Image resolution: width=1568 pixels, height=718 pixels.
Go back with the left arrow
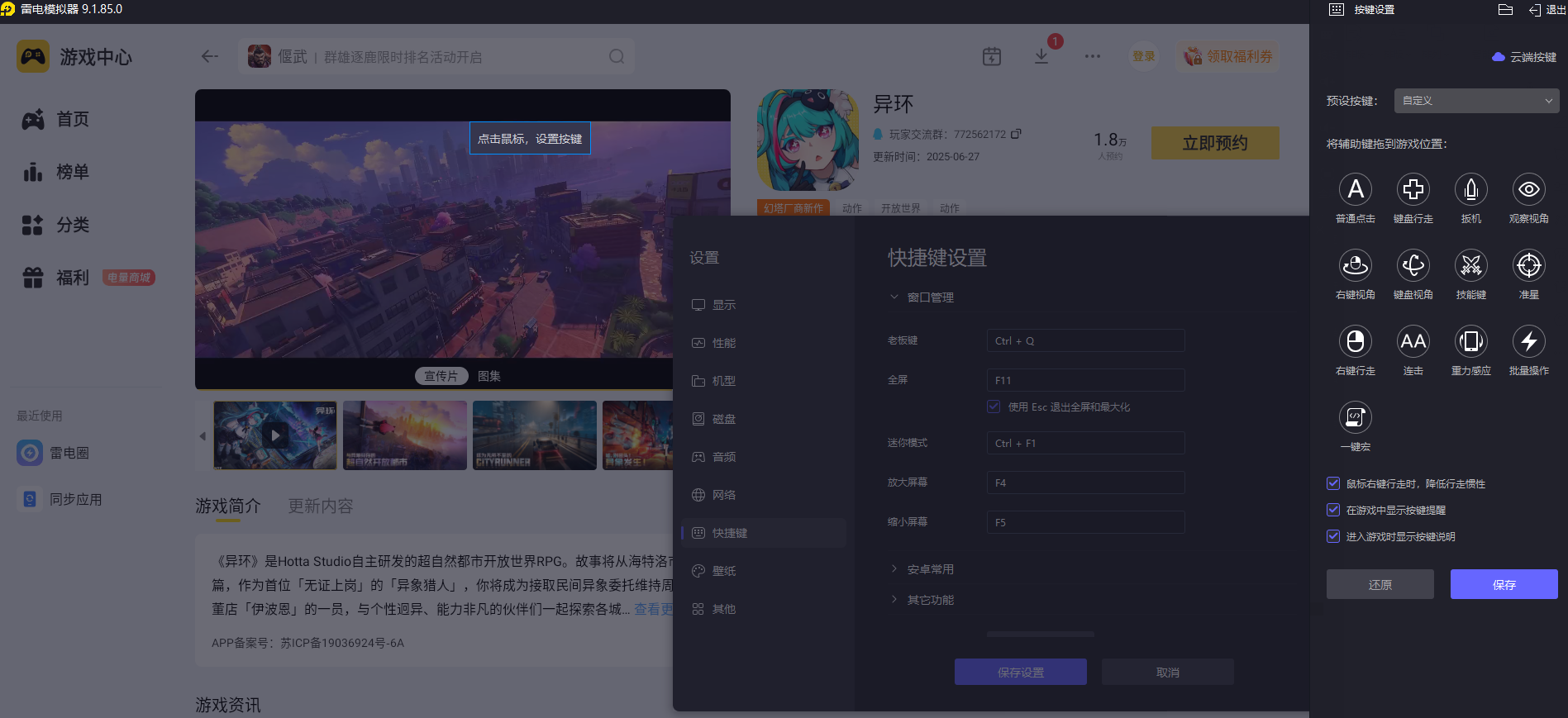(x=210, y=56)
